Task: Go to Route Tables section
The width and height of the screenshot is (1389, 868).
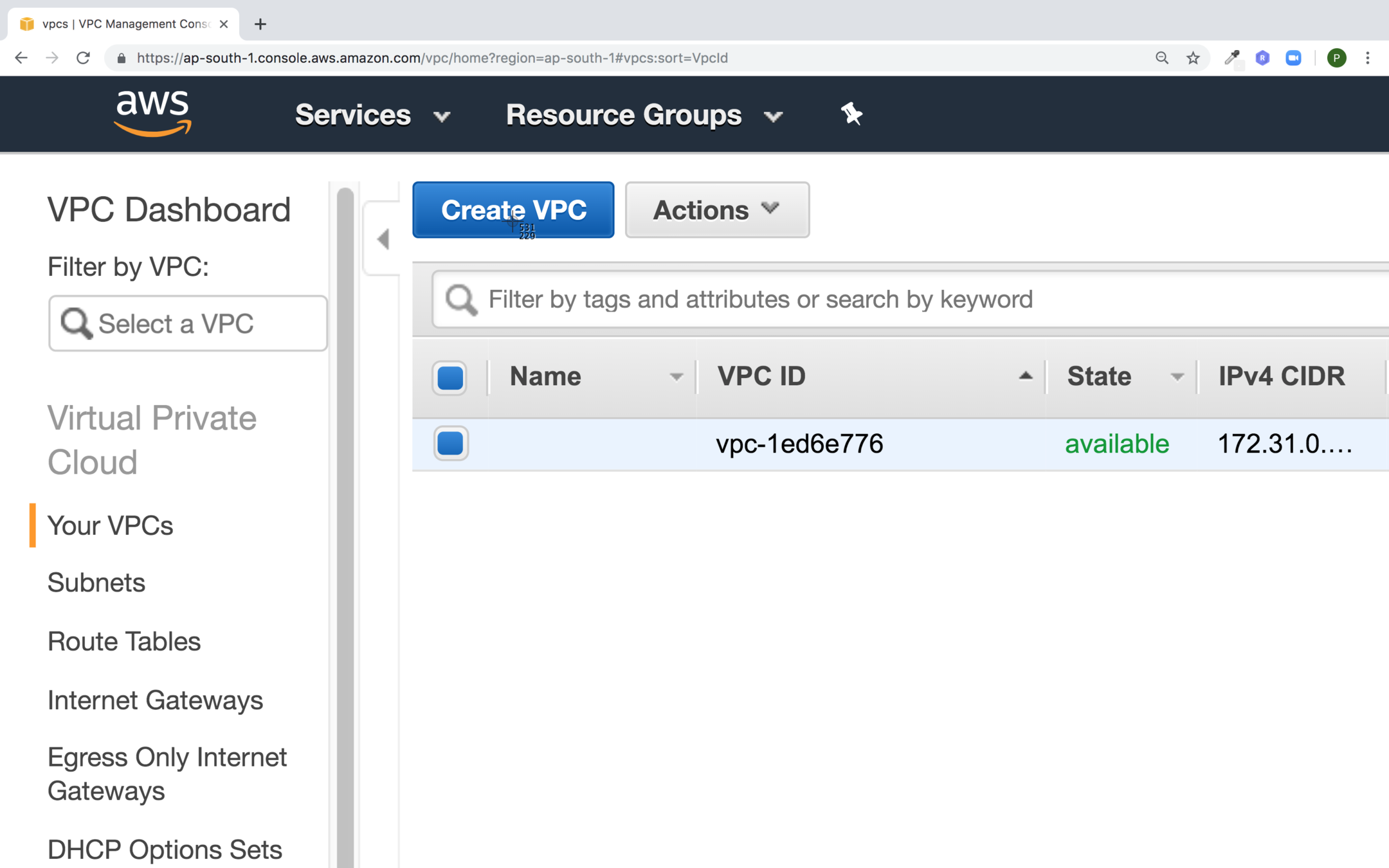Action: pyautogui.click(x=124, y=642)
